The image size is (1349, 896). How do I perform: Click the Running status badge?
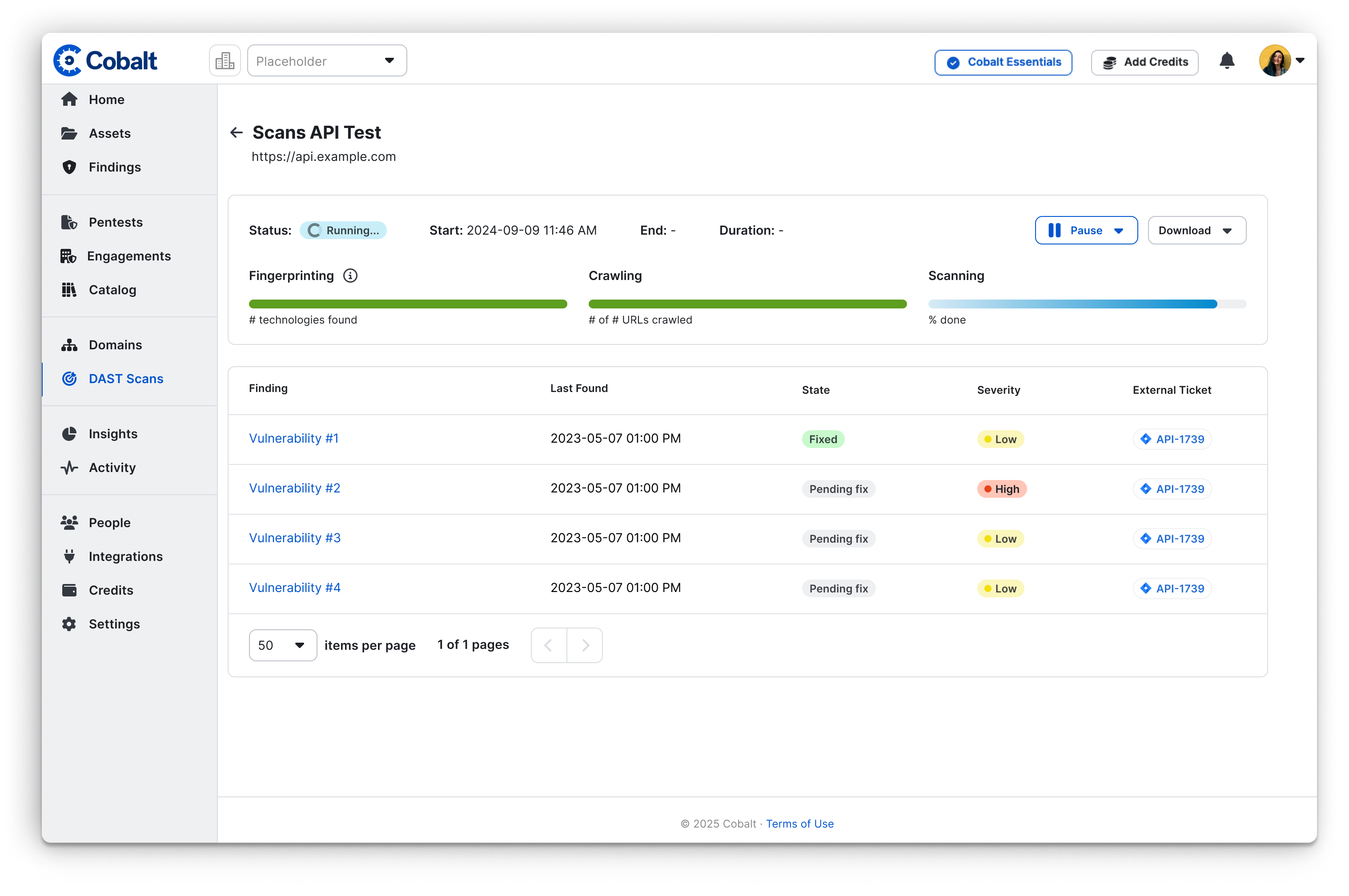(x=343, y=230)
